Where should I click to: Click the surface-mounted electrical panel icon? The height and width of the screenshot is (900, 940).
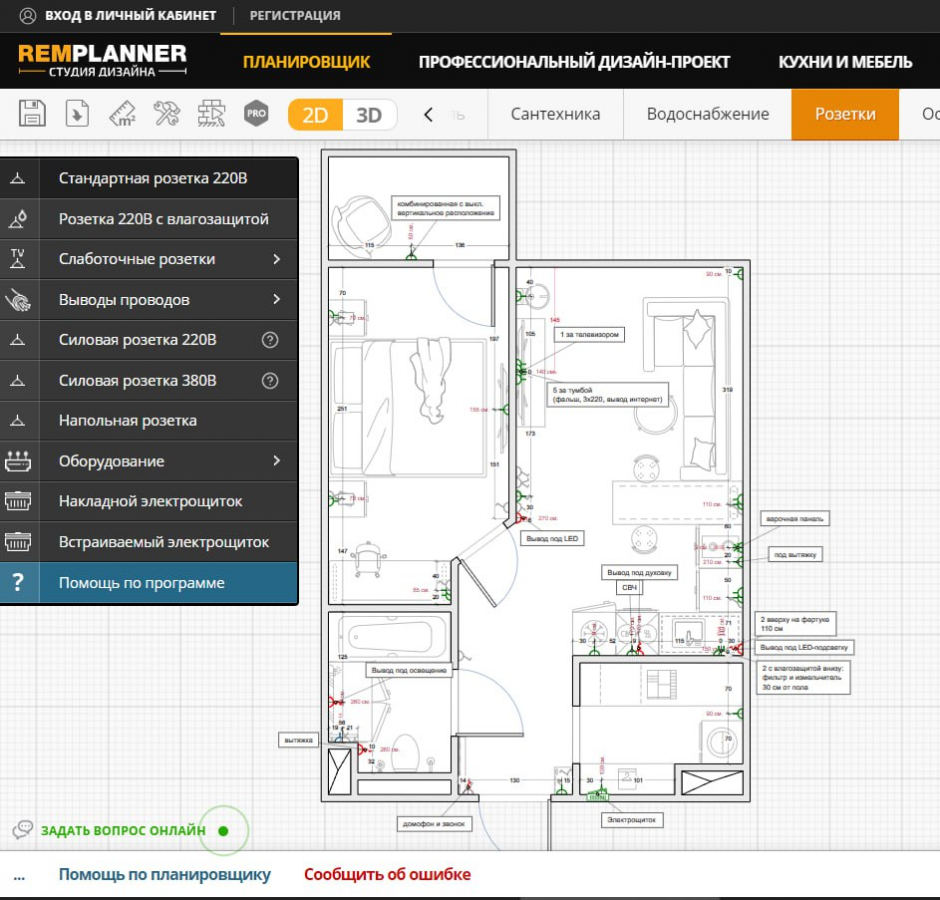(18, 501)
